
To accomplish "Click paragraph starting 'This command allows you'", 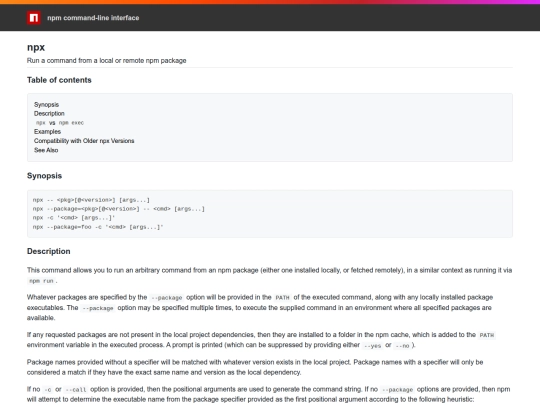I will point(269,276).
